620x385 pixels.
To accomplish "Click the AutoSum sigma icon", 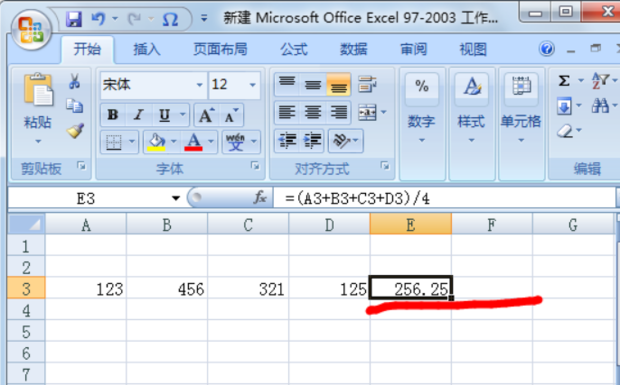I will click(564, 81).
